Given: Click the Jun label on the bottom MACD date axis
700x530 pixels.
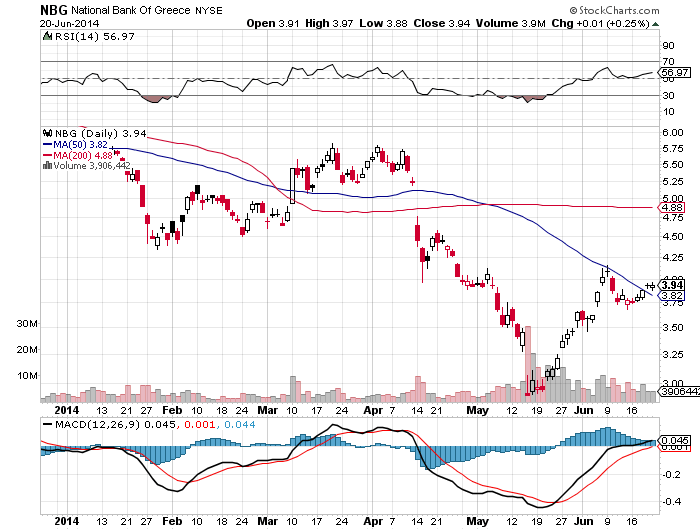Looking at the screenshot, I should point(583,521).
